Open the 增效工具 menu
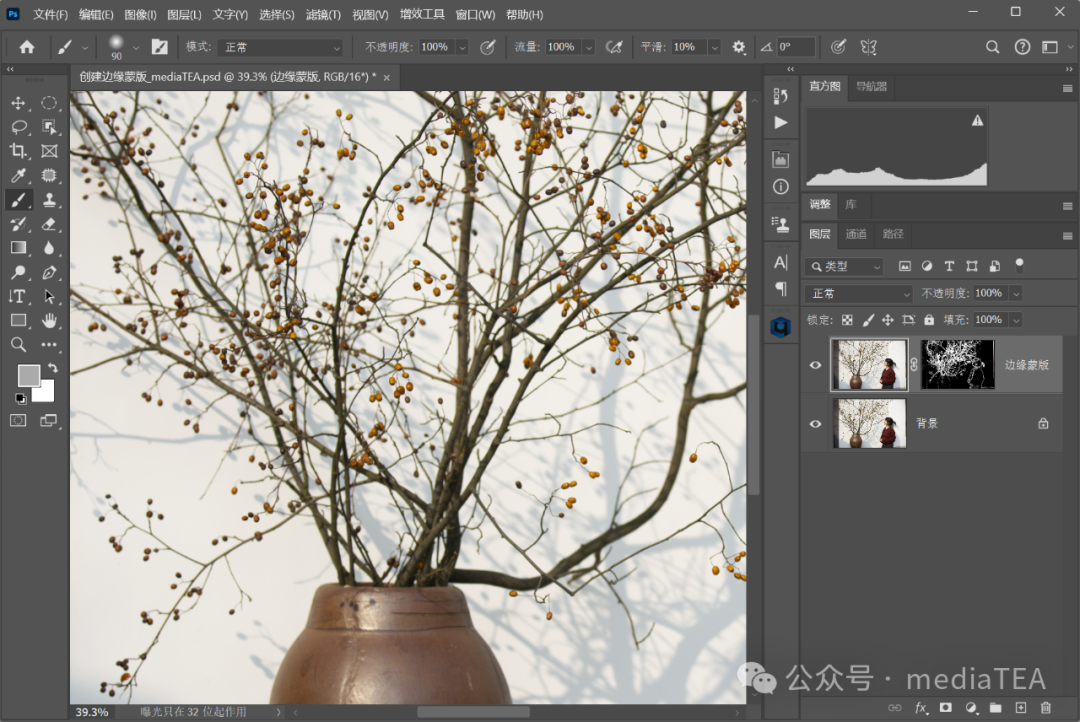The height and width of the screenshot is (722, 1080). pos(422,14)
